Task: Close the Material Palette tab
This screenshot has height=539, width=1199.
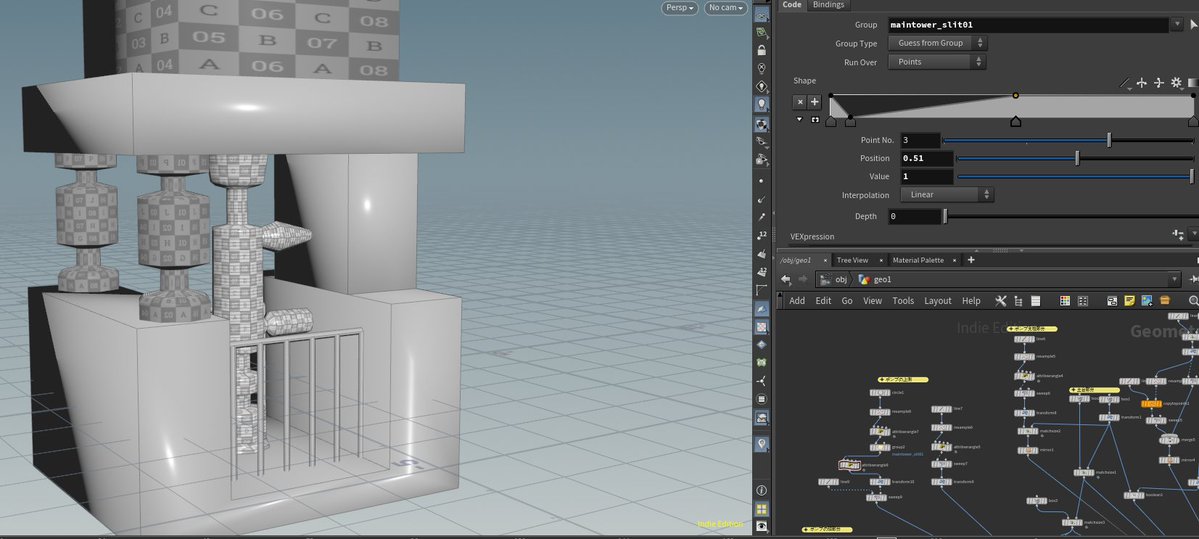Action: 955,261
